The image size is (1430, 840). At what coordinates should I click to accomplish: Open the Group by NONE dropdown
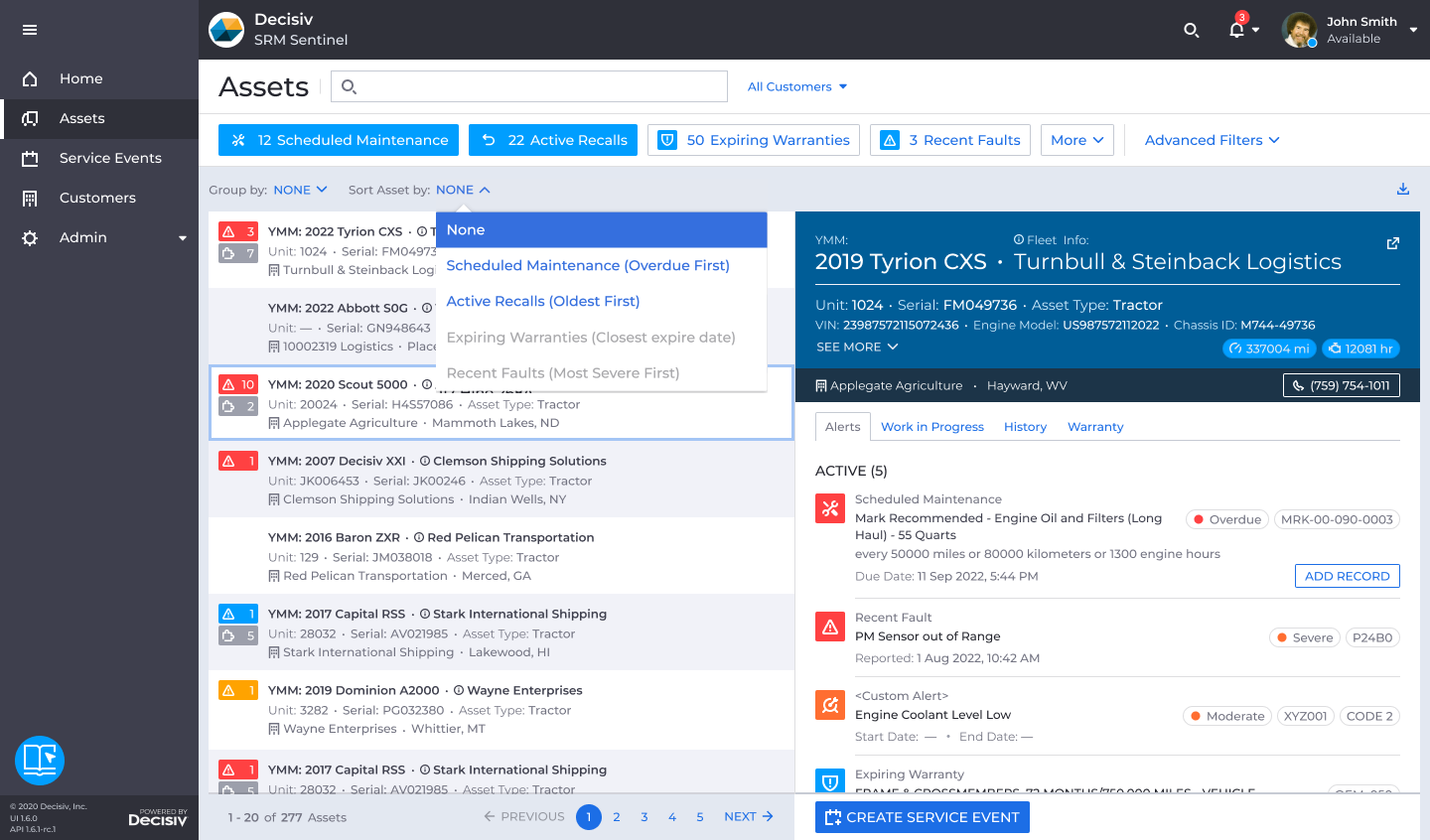[300, 190]
